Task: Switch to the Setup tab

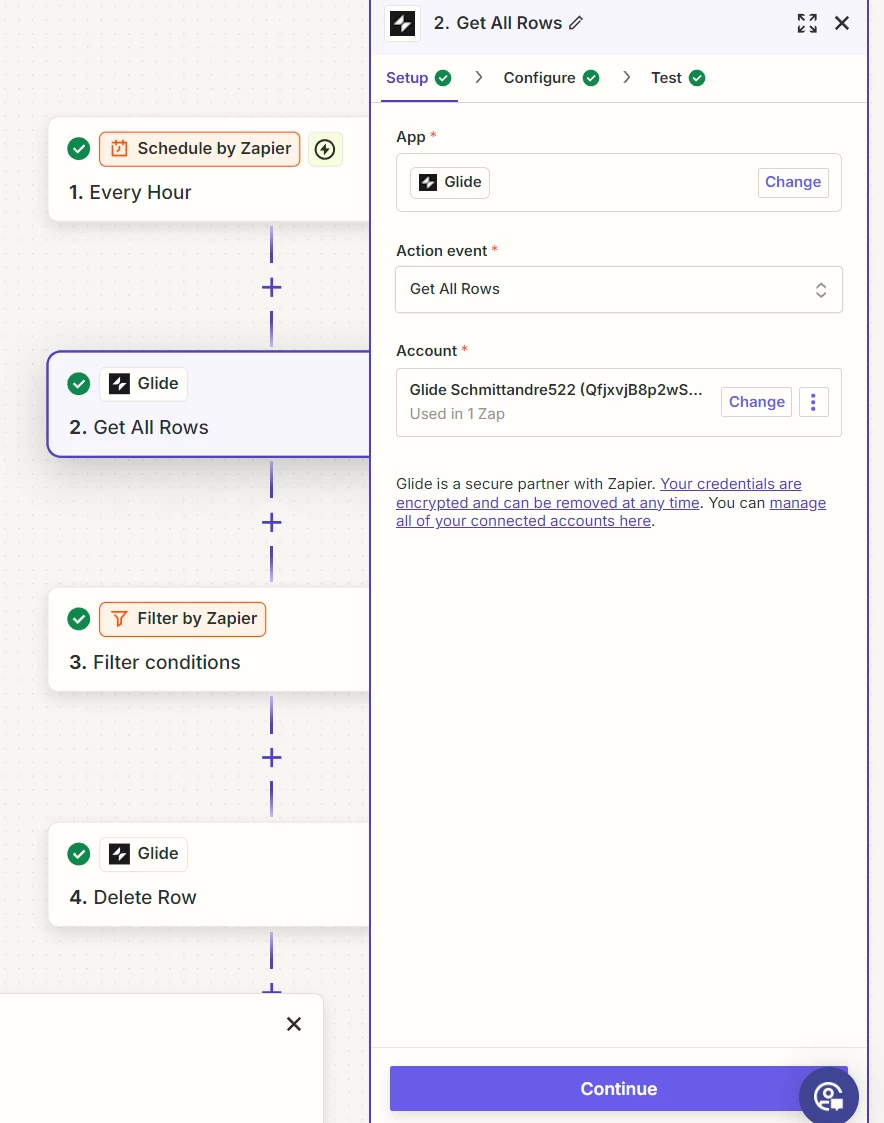Action: click(x=418, y=78)
